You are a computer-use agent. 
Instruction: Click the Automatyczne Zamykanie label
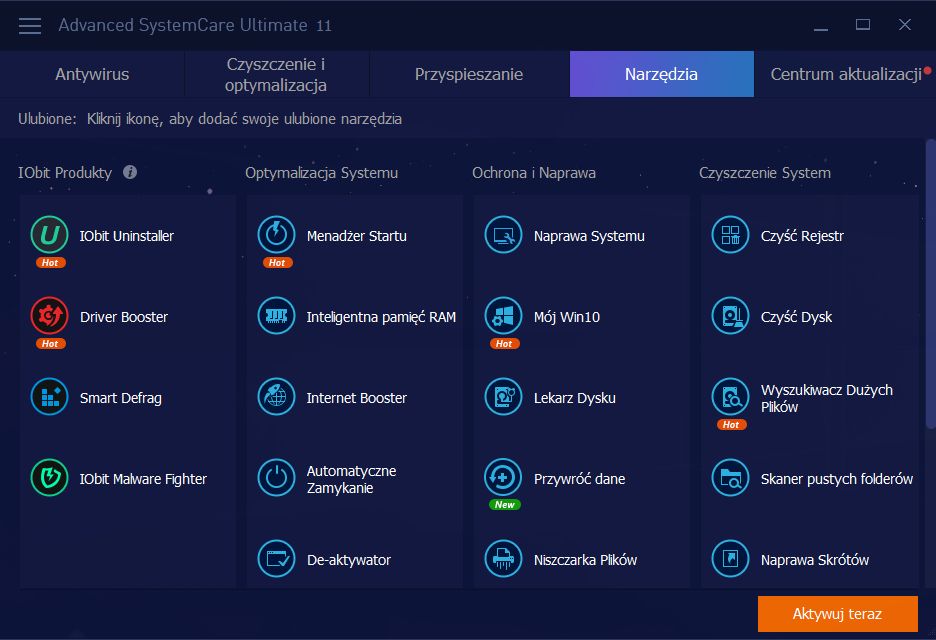point(351,479)
